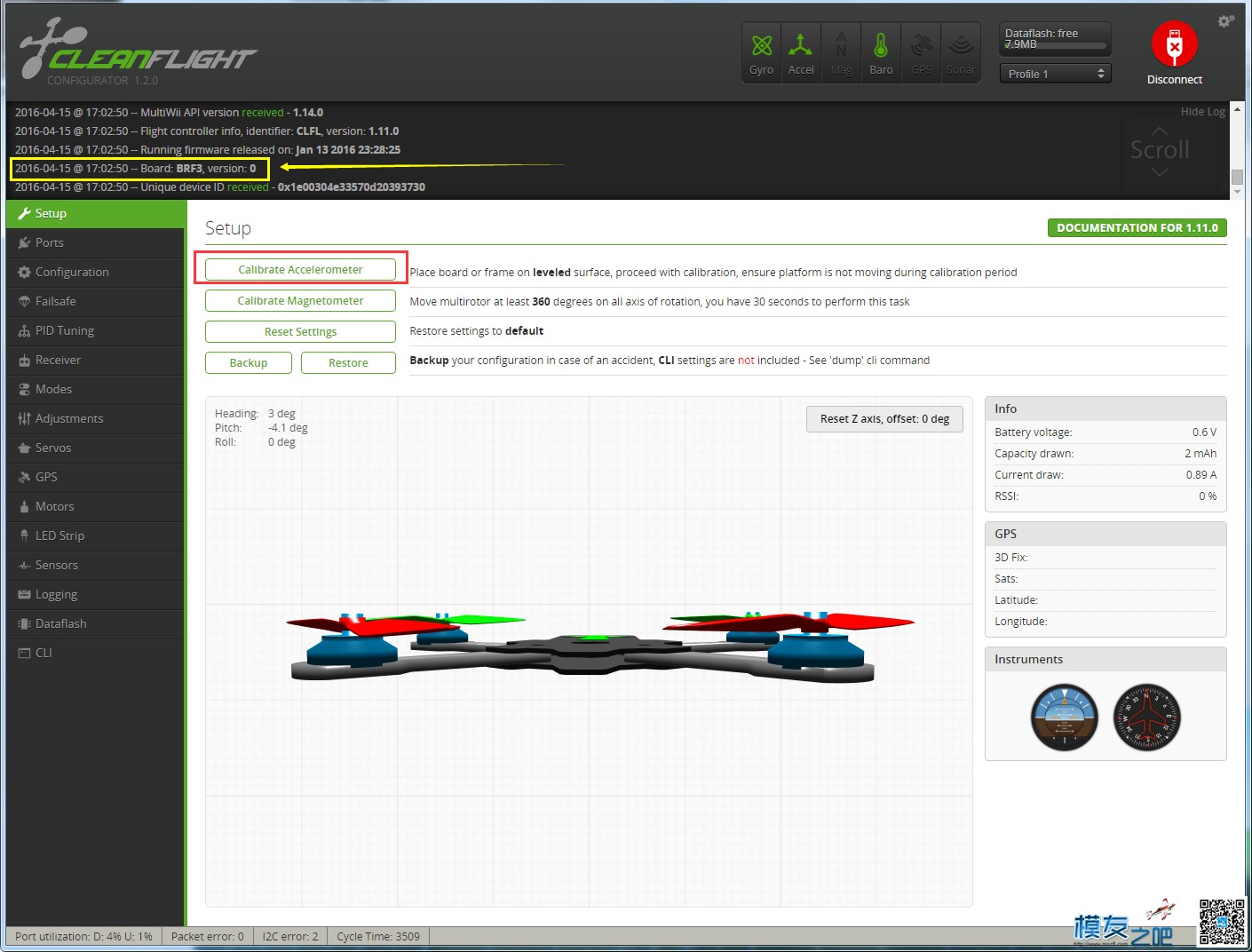This screenshot has height=952, width=1252.
Task: Switch to the Failsafe tab
Action: pyautogui.click(x=95, y=301)
